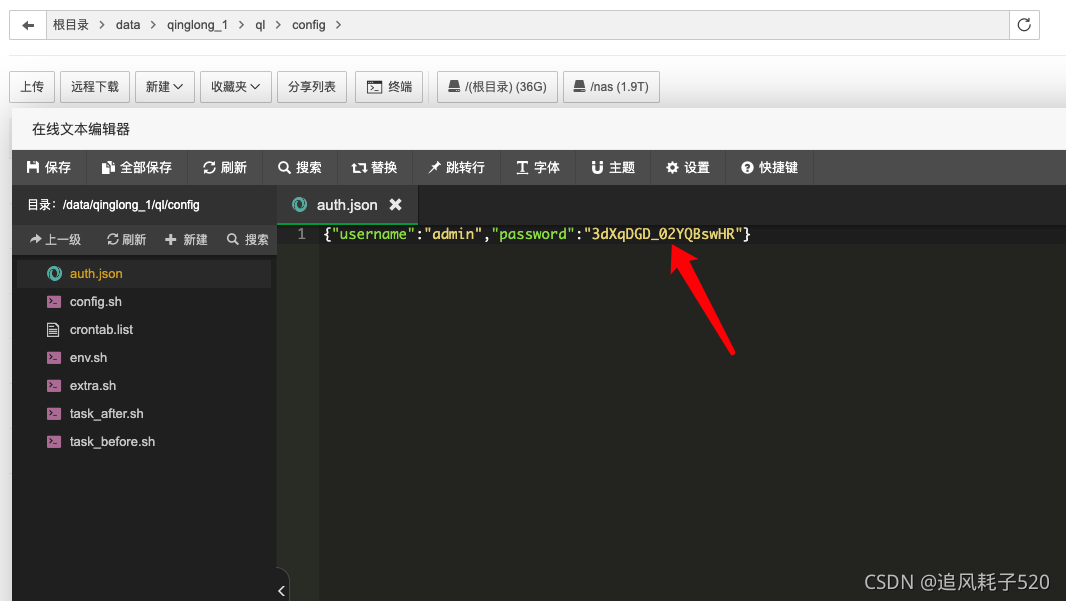Image resolution: width=1066 pixels, height=601 pixels.
Task: Place cursor in the "admin" username value
Action: coord(453,234)
